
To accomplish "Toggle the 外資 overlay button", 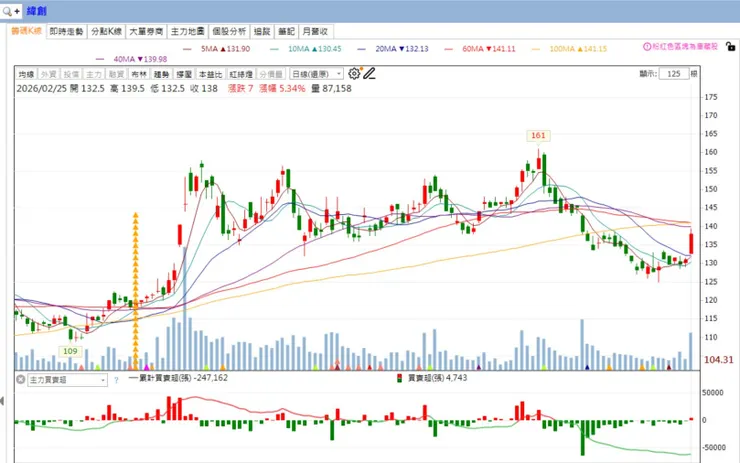I will [48, 75].
